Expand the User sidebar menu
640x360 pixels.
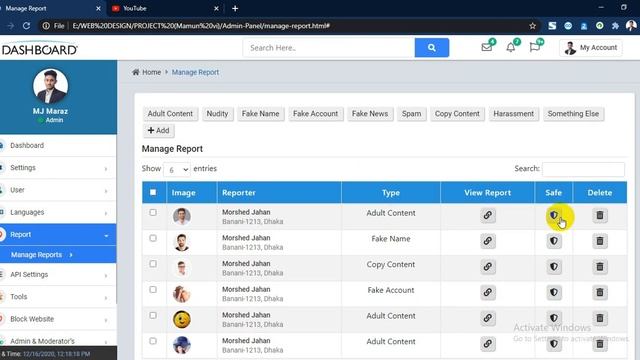coord(58,190)
